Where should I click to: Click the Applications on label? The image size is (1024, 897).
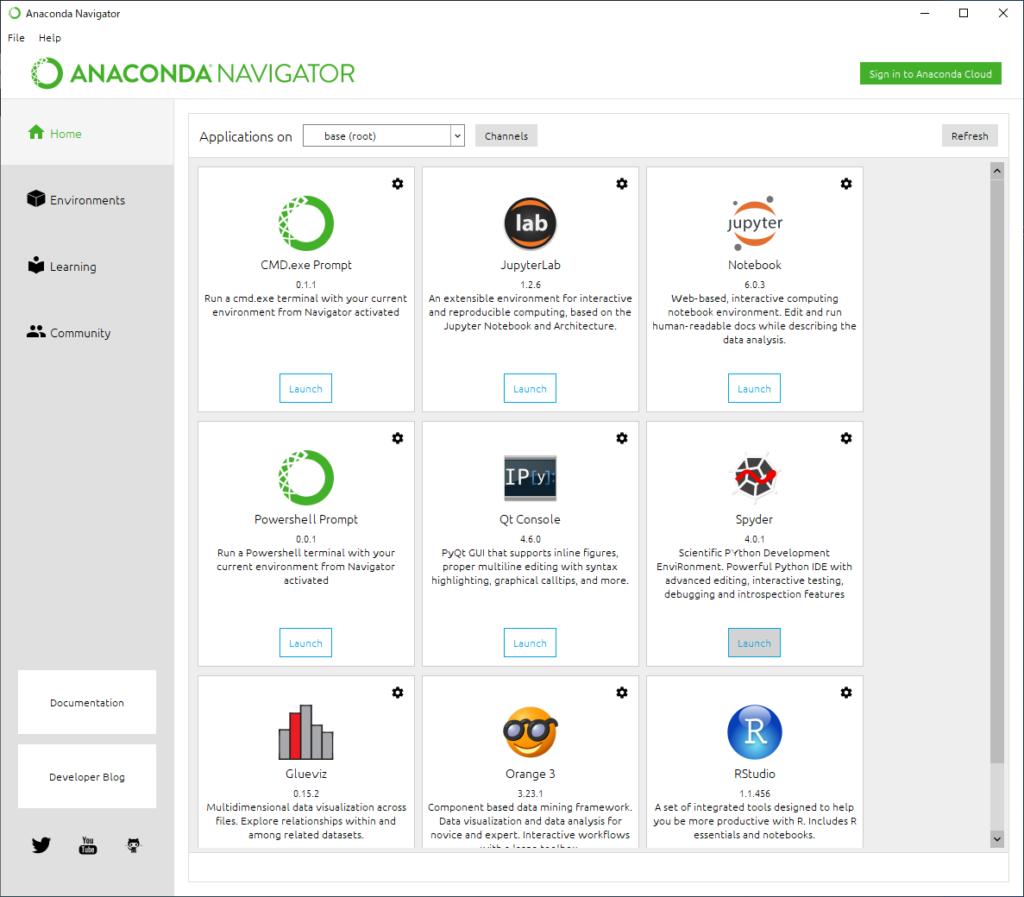coord(246,136)
